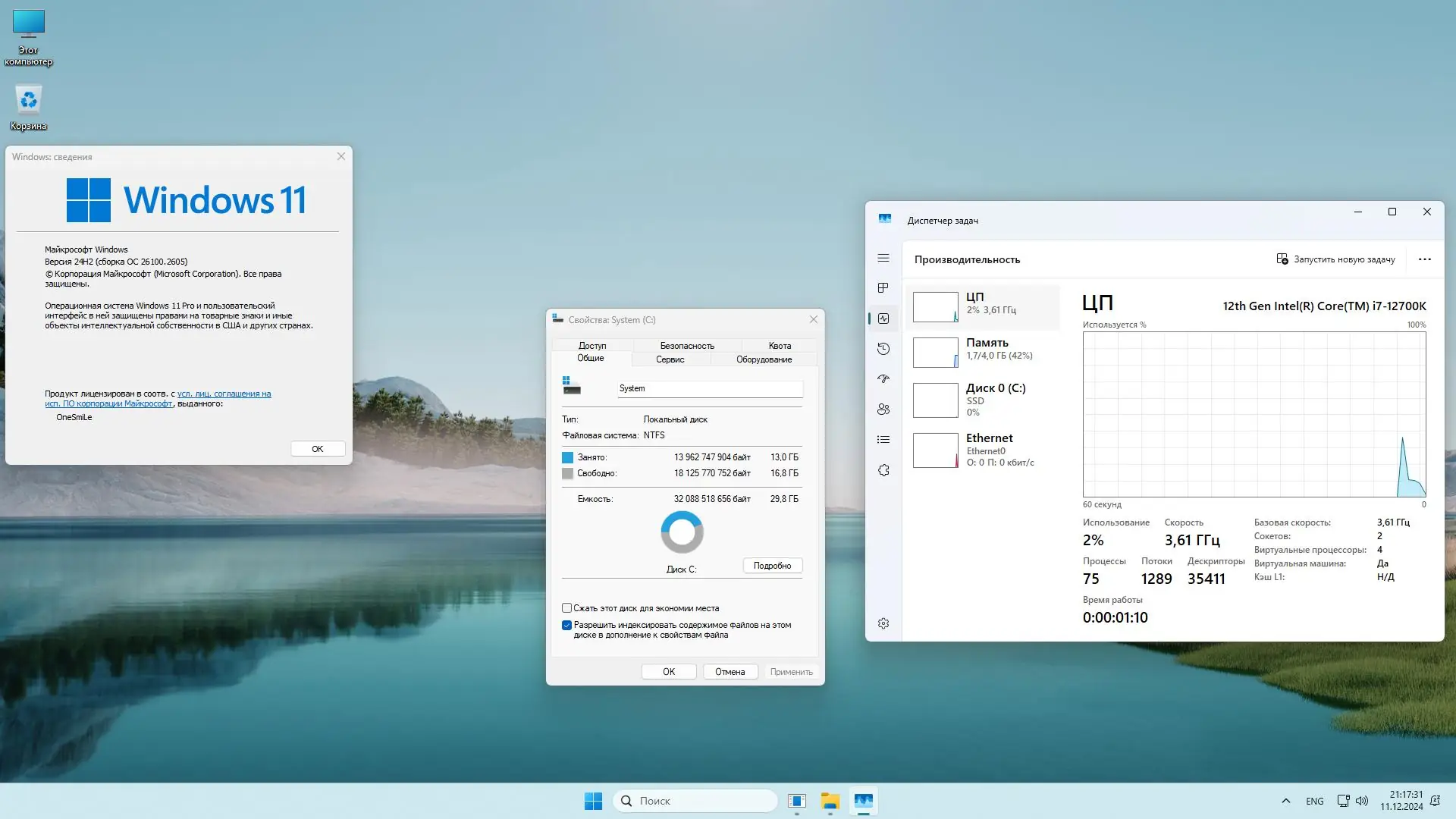Click the System disk name field

point(709,388)
